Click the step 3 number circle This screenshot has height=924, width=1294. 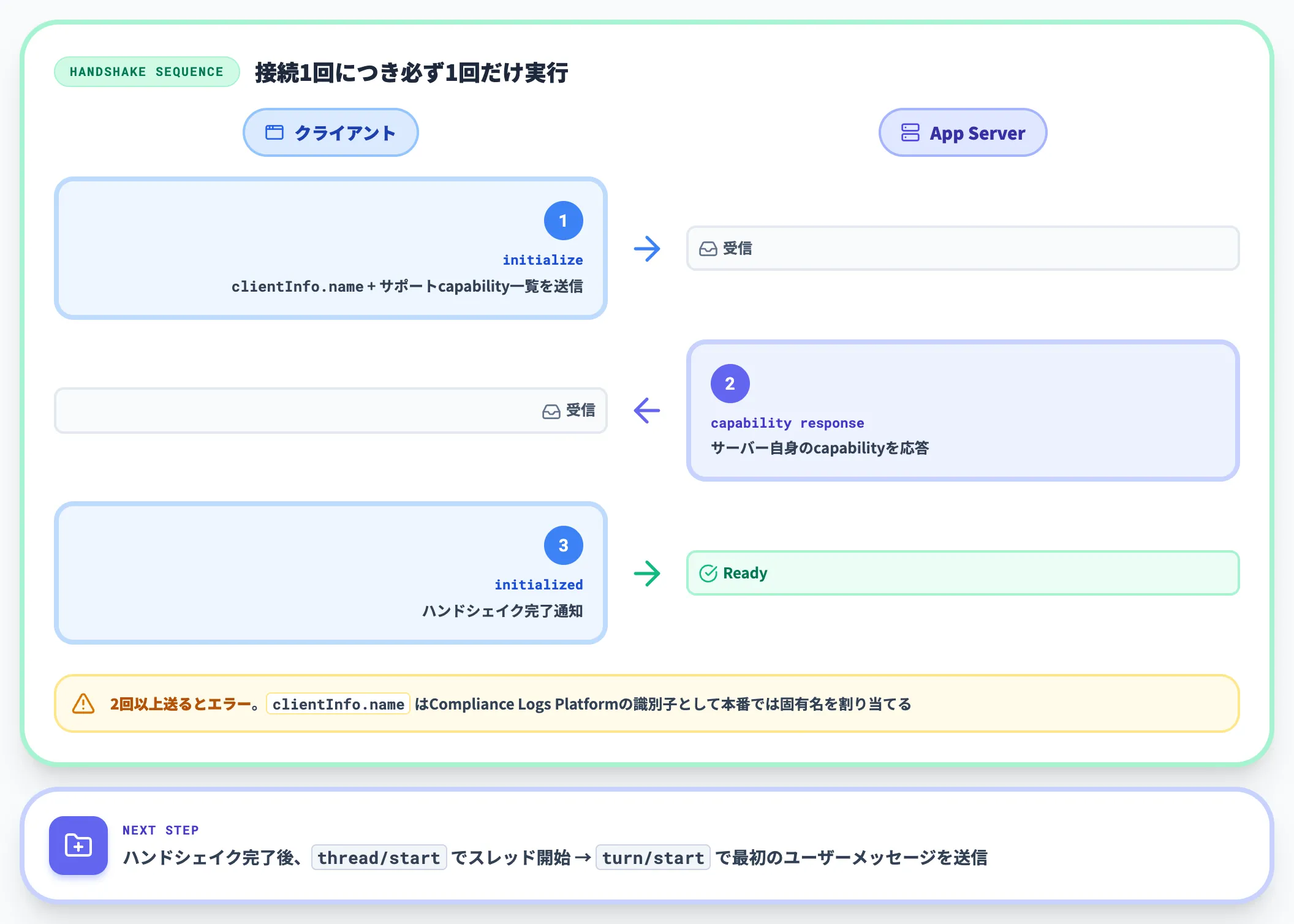click(563, 545)
